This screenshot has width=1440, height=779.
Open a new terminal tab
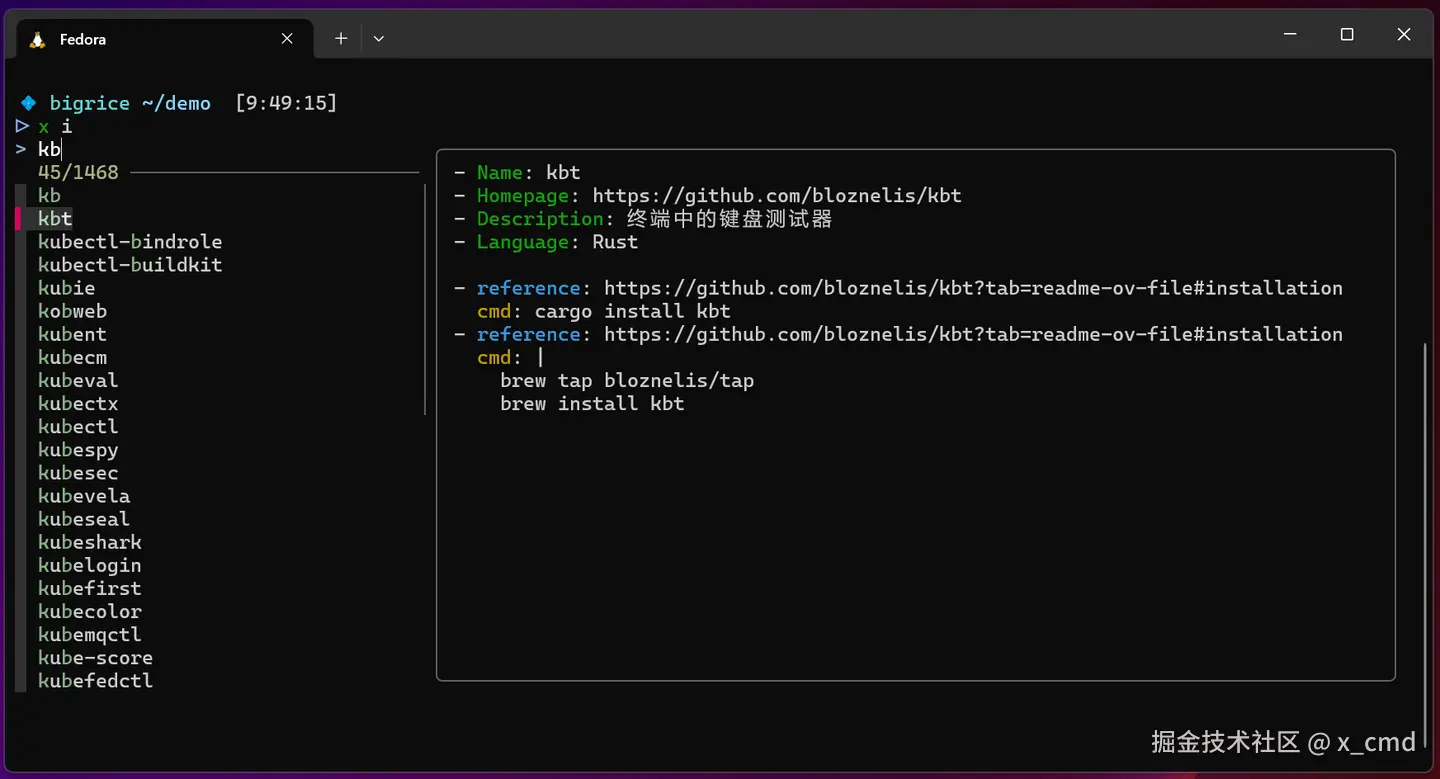[341, 39]
